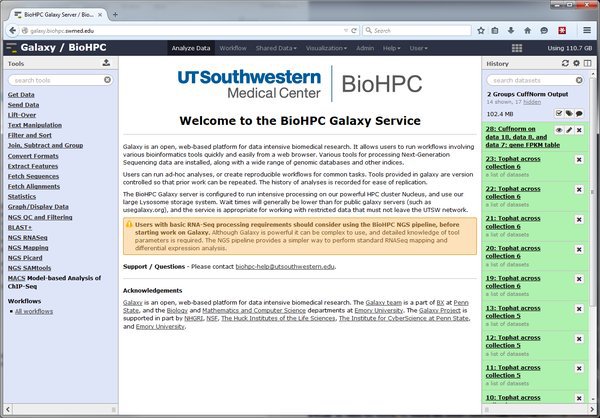Open the Help dropdown menu
The image size is (600, 418).
[391, 48]
